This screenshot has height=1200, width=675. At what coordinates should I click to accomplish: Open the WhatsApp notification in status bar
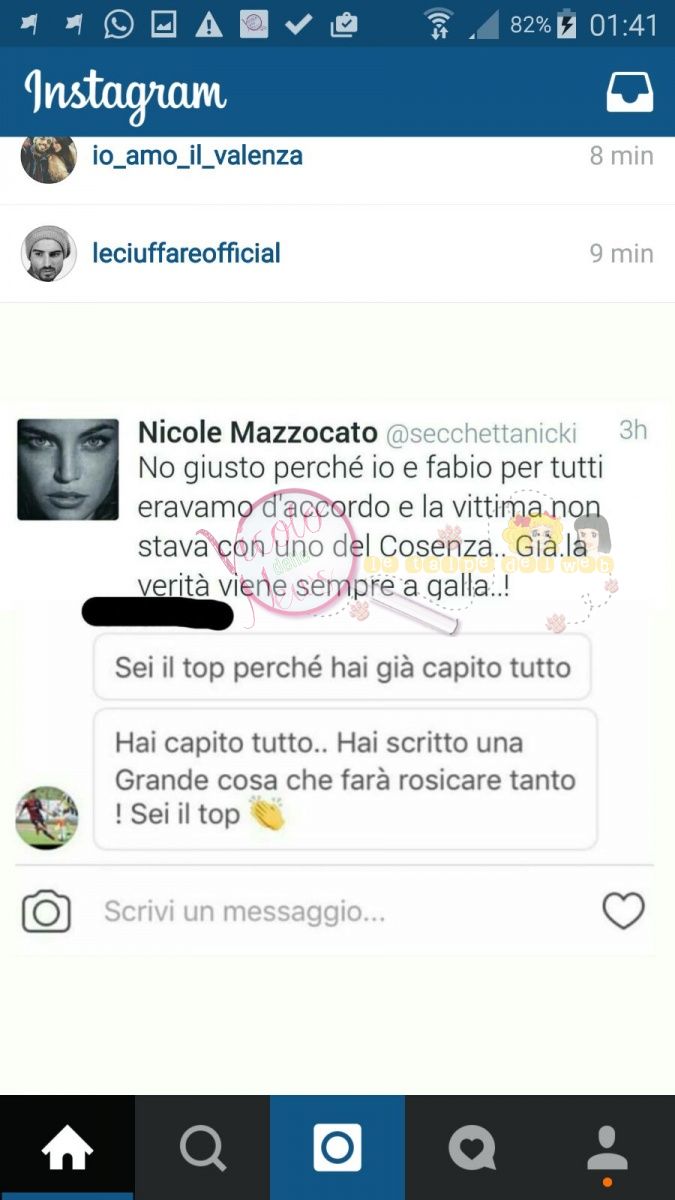click(x=118, y=23)
